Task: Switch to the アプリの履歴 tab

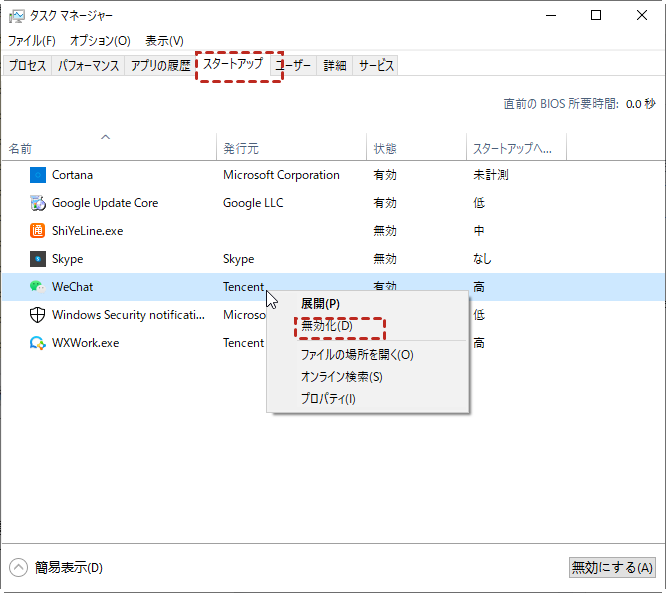Action: click(160, 65)
